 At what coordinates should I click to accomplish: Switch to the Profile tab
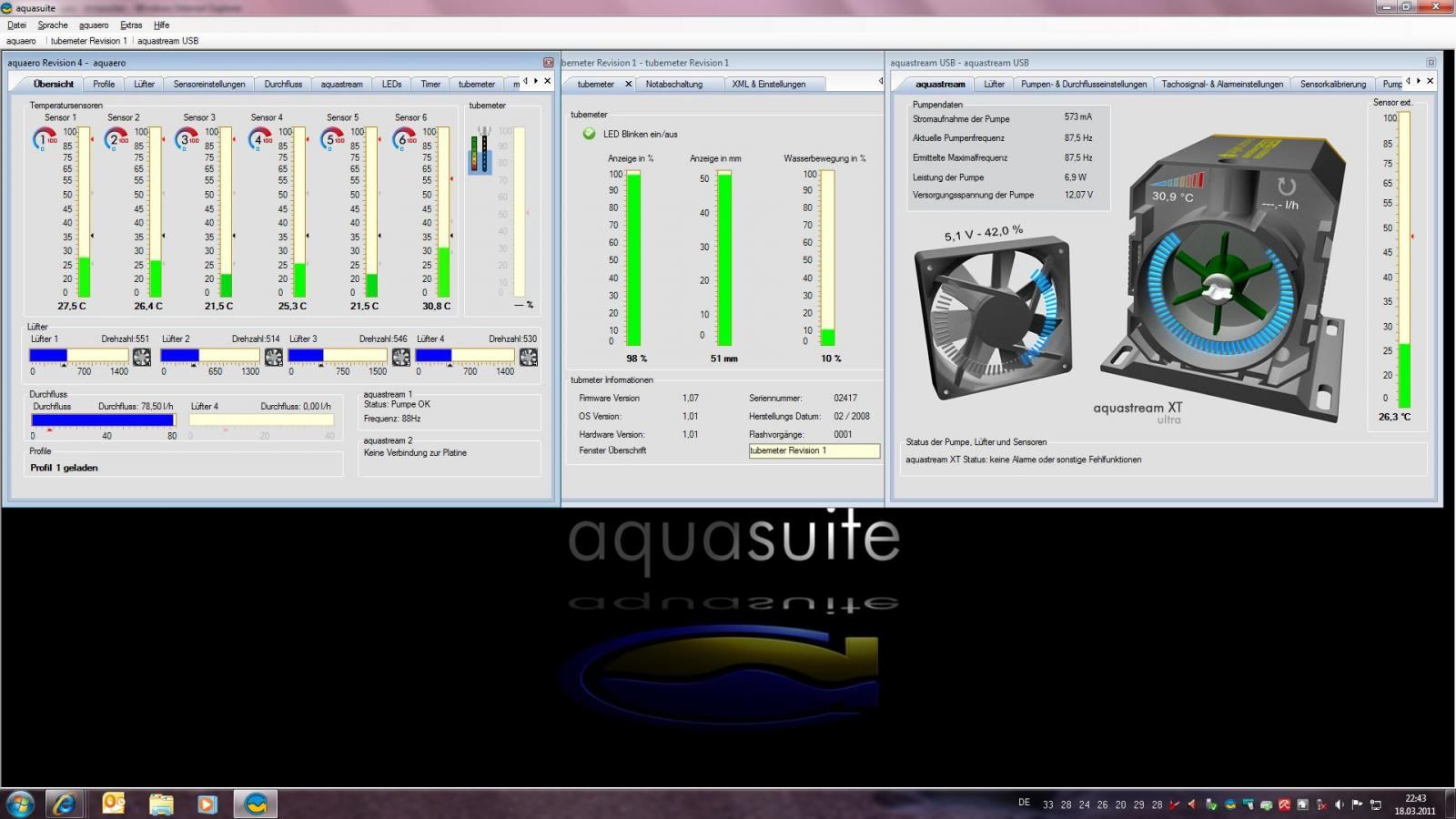[104, 84]
